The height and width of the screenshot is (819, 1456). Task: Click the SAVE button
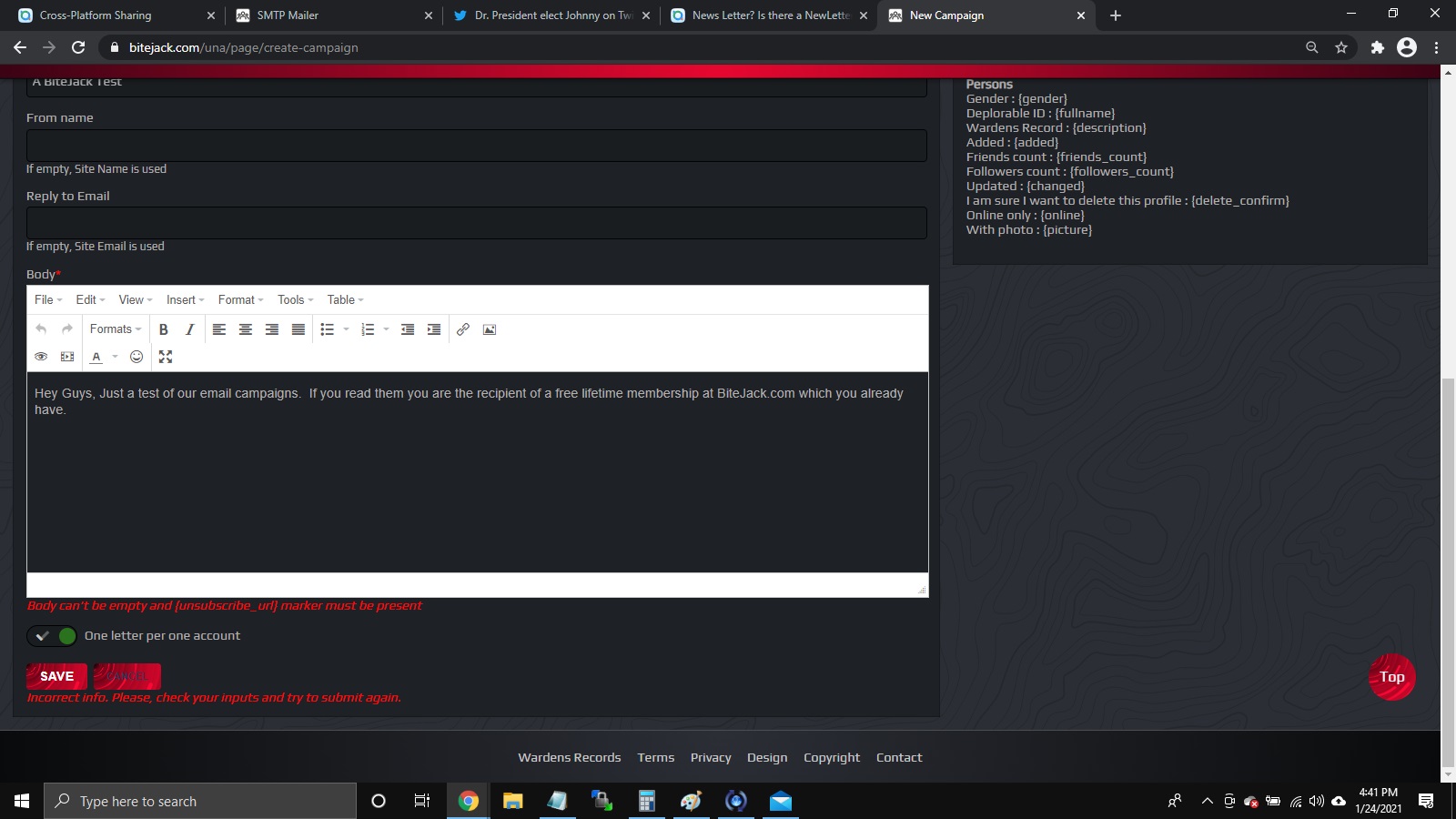(56, 676)
